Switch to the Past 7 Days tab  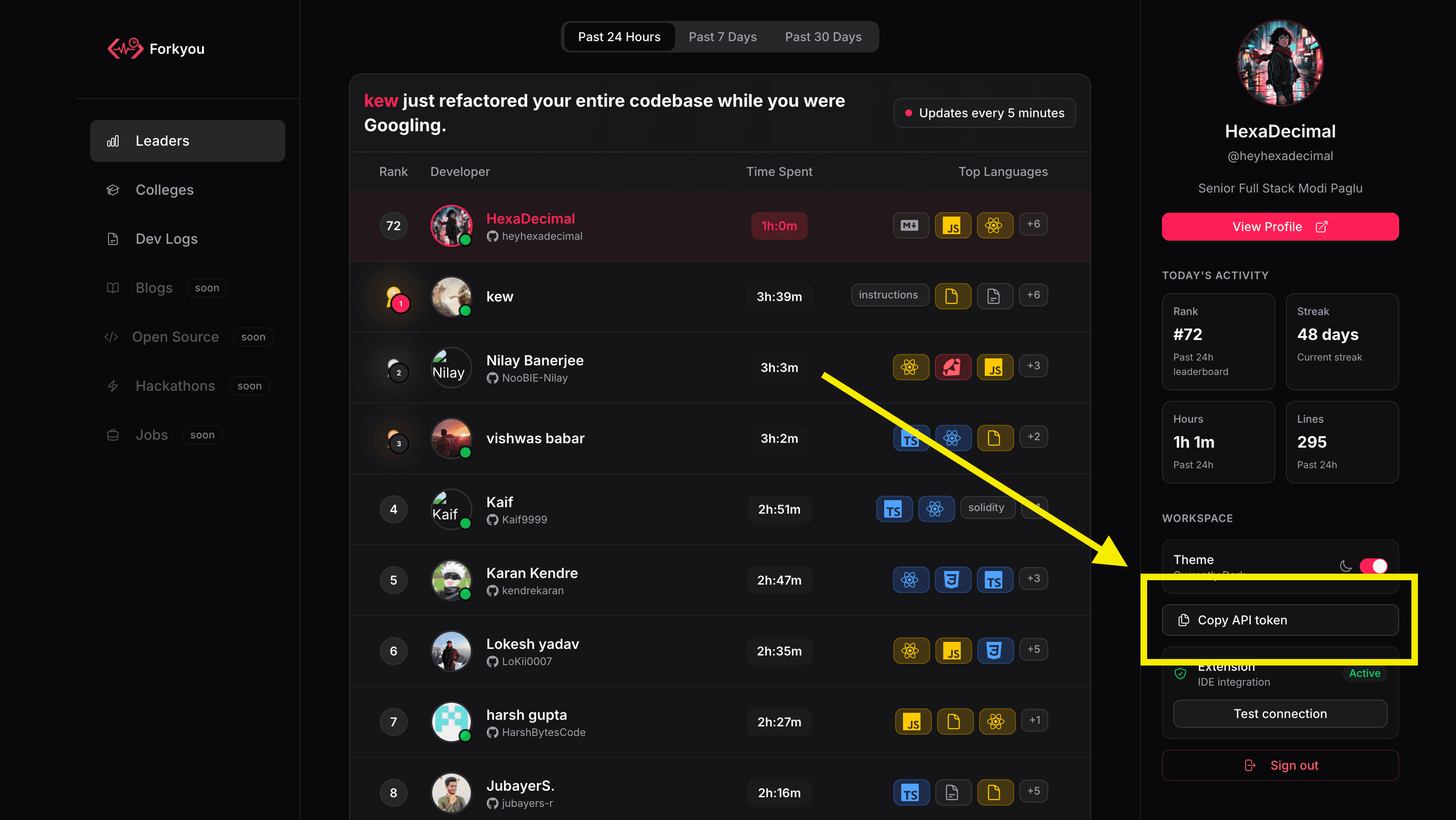click(x=722, y=36)
